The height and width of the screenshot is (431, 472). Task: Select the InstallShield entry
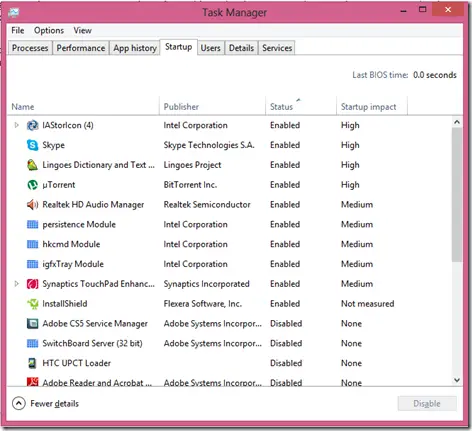tap(65, 304)
